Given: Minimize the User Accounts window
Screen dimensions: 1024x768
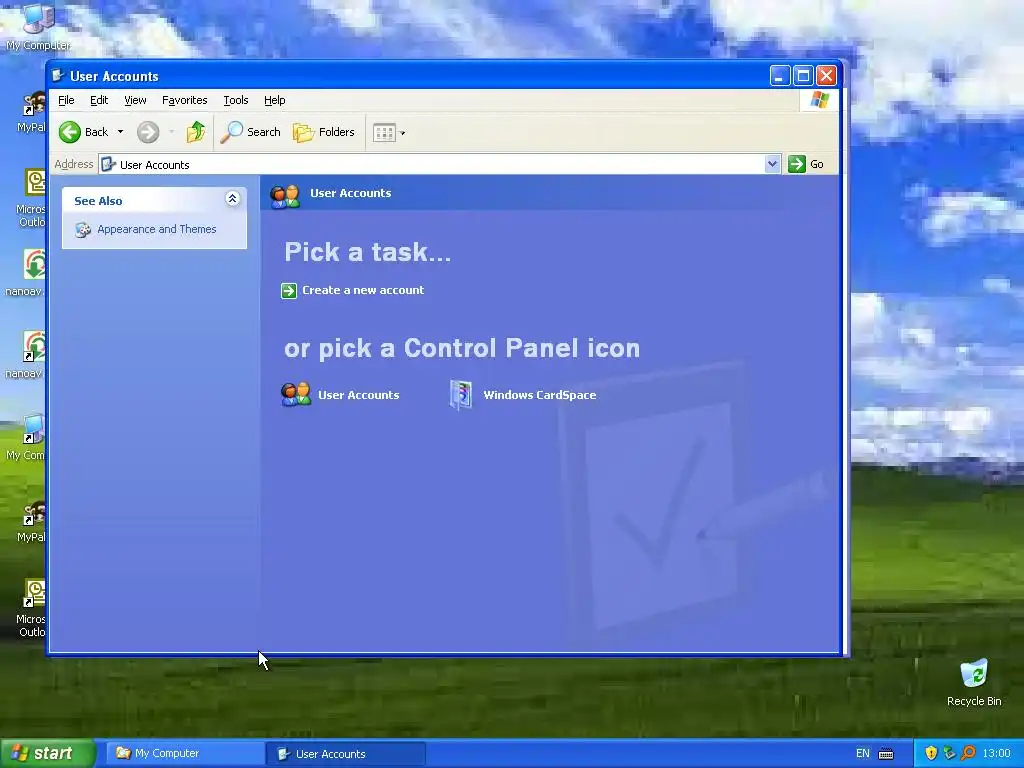Looking at the screenshot, I should [x=780, y=76].
